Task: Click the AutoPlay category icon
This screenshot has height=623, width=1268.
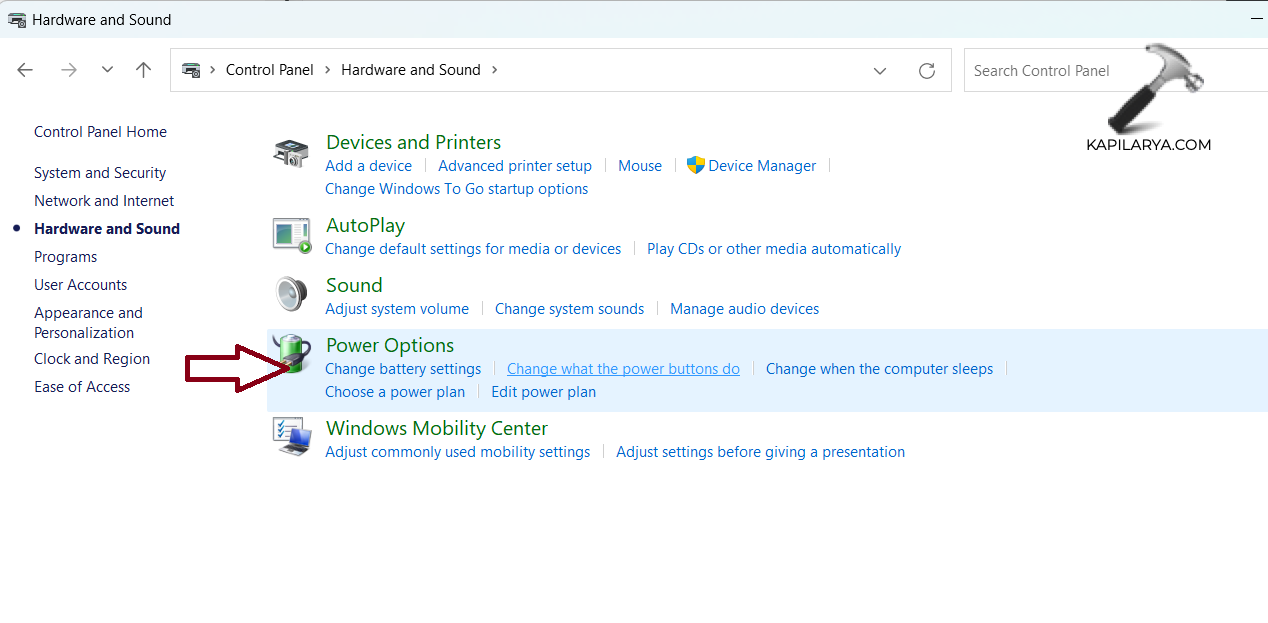Action: click(x=292, y=234)
